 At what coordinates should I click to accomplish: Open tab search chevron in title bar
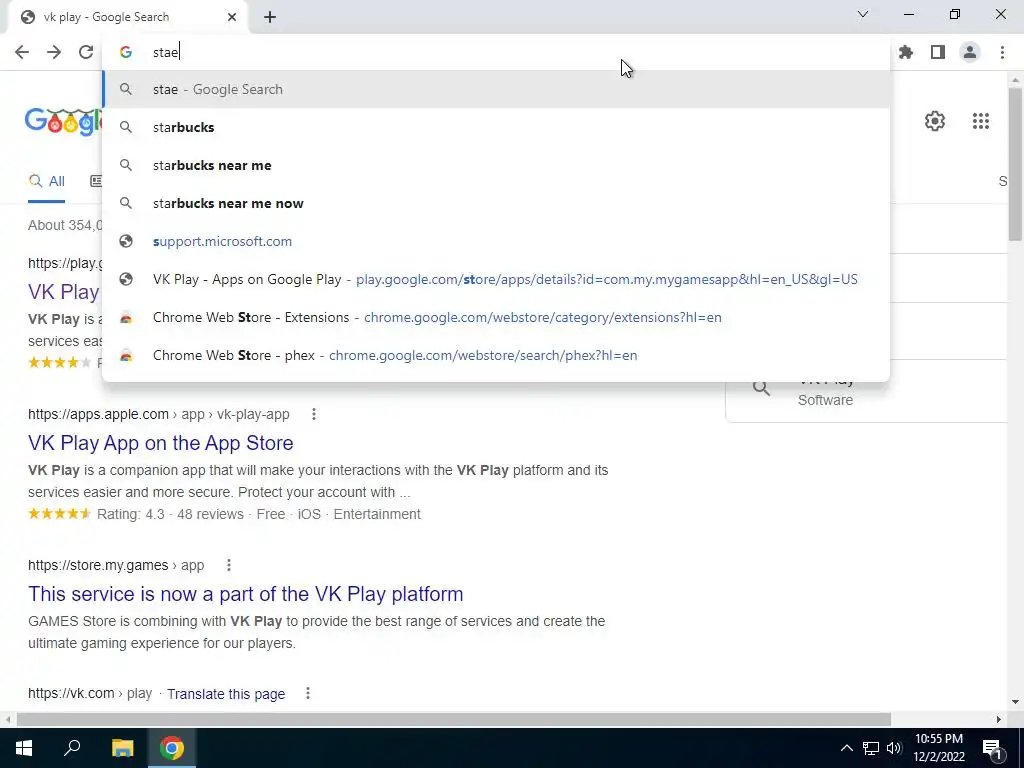pyautogui.click(x=863, y=14)
